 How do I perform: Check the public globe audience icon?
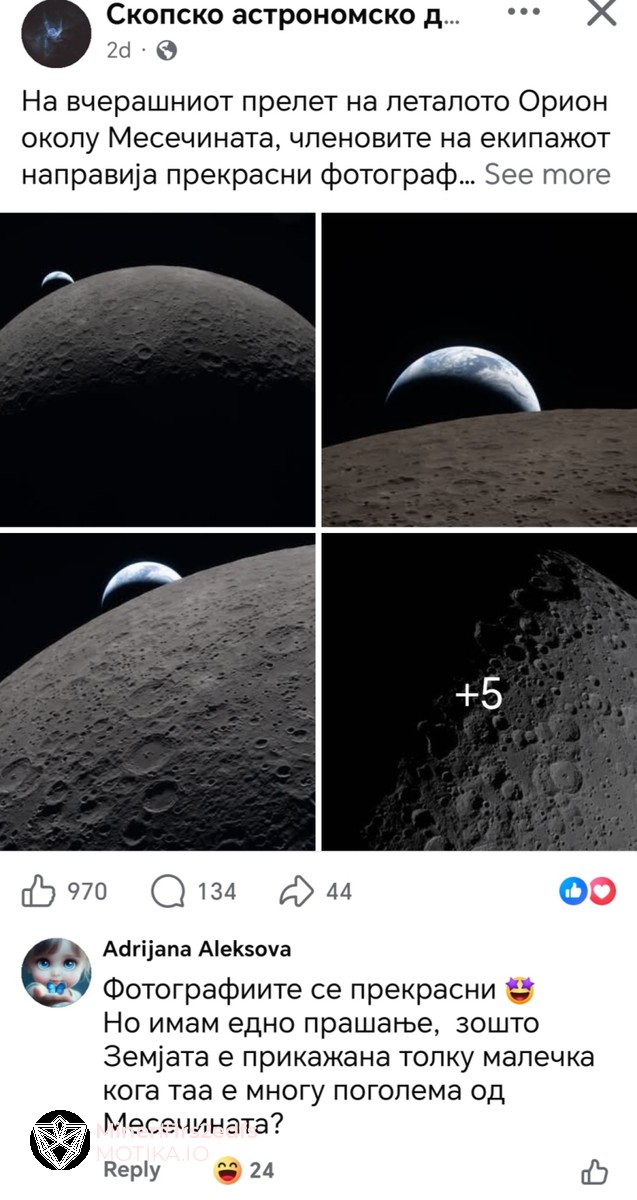point(166,51)
